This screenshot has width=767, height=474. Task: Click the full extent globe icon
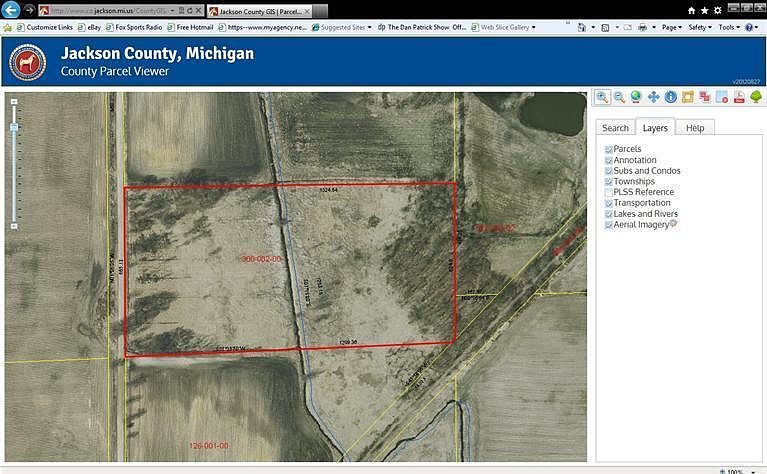(636, 97)
